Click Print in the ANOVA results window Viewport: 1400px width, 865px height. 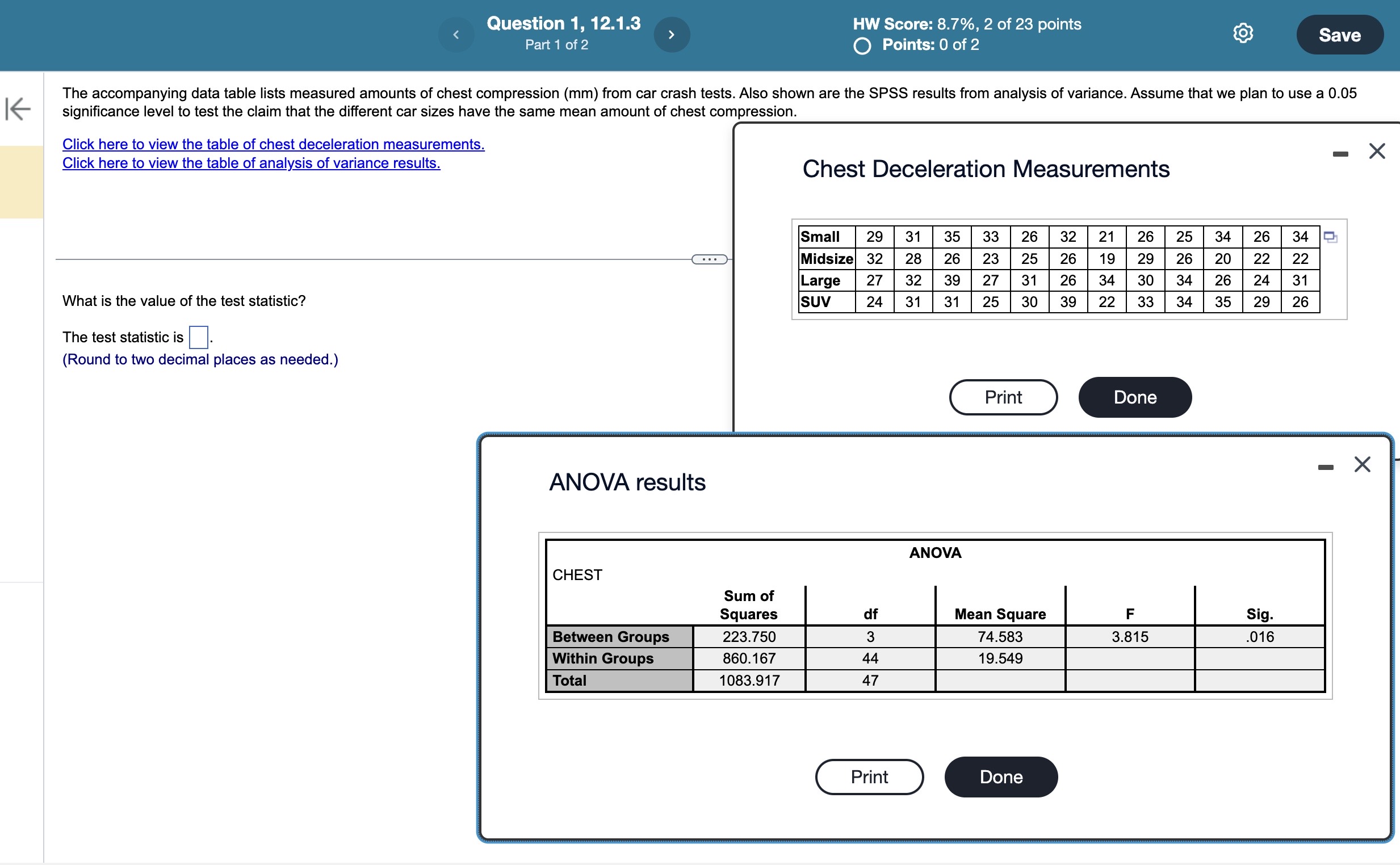pos(869,776)
